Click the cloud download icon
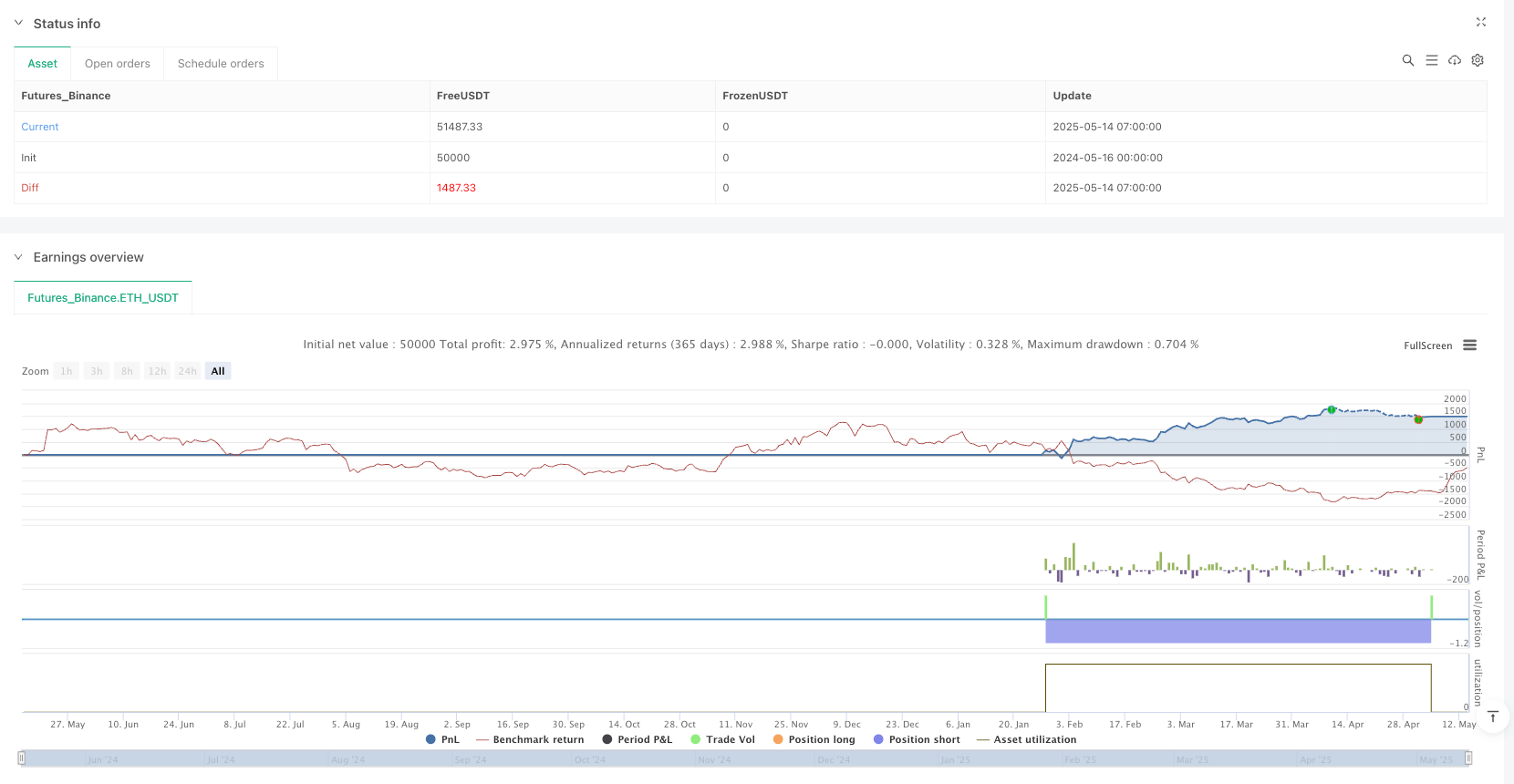The image size is (1514, 784). pyautogui.click(x=1455, y=60)
